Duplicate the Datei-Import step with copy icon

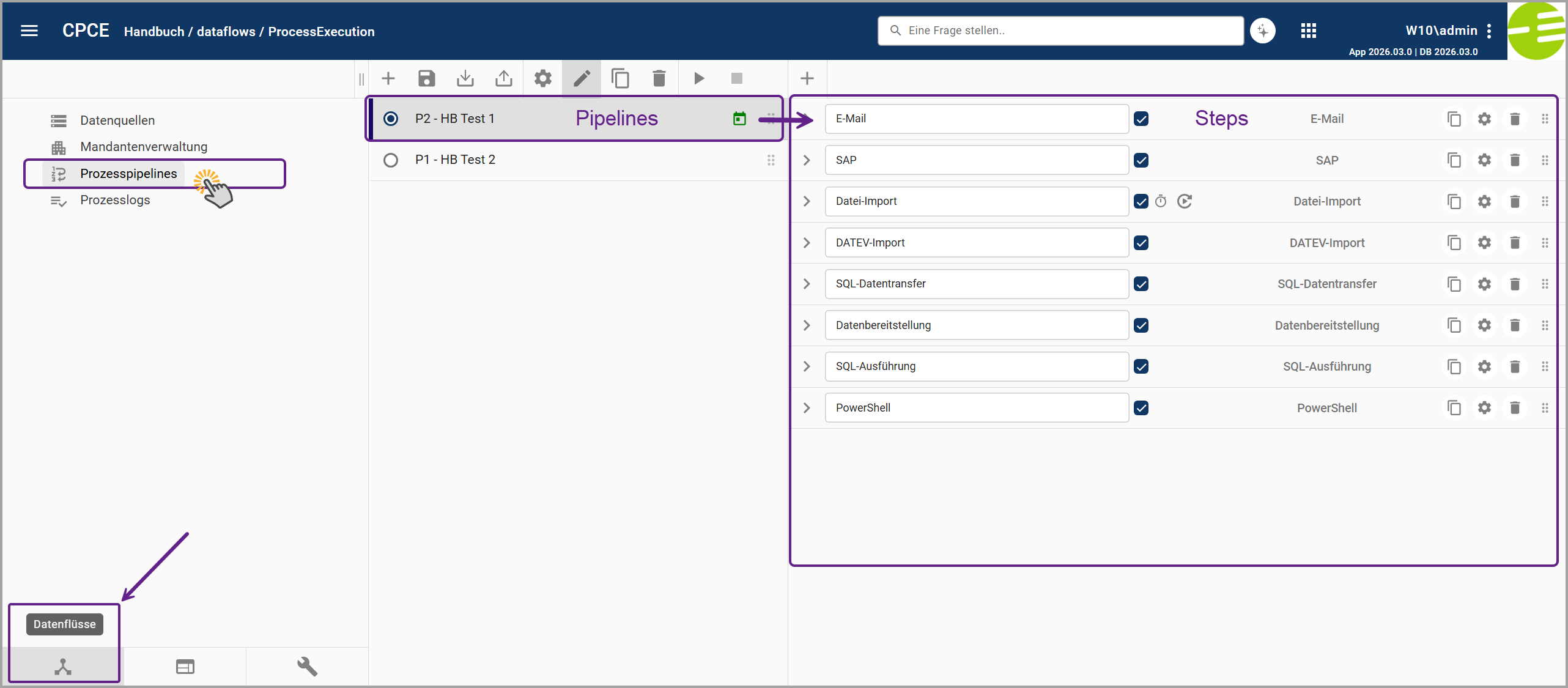[1454, 201]
